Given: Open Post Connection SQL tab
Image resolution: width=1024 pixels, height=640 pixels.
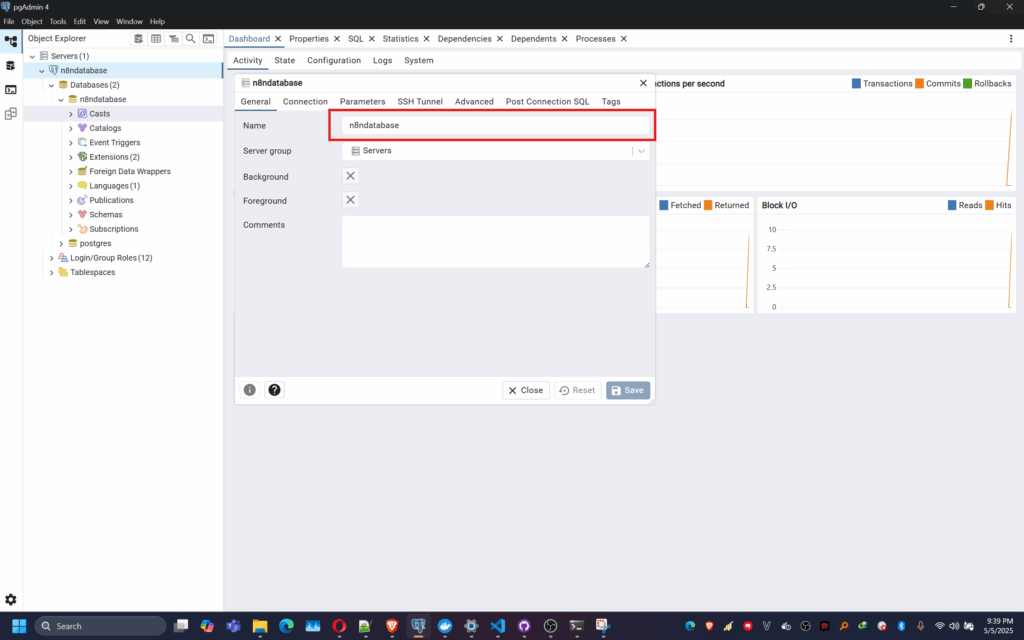Looking at the screenshot, I should tap(547, 101).
